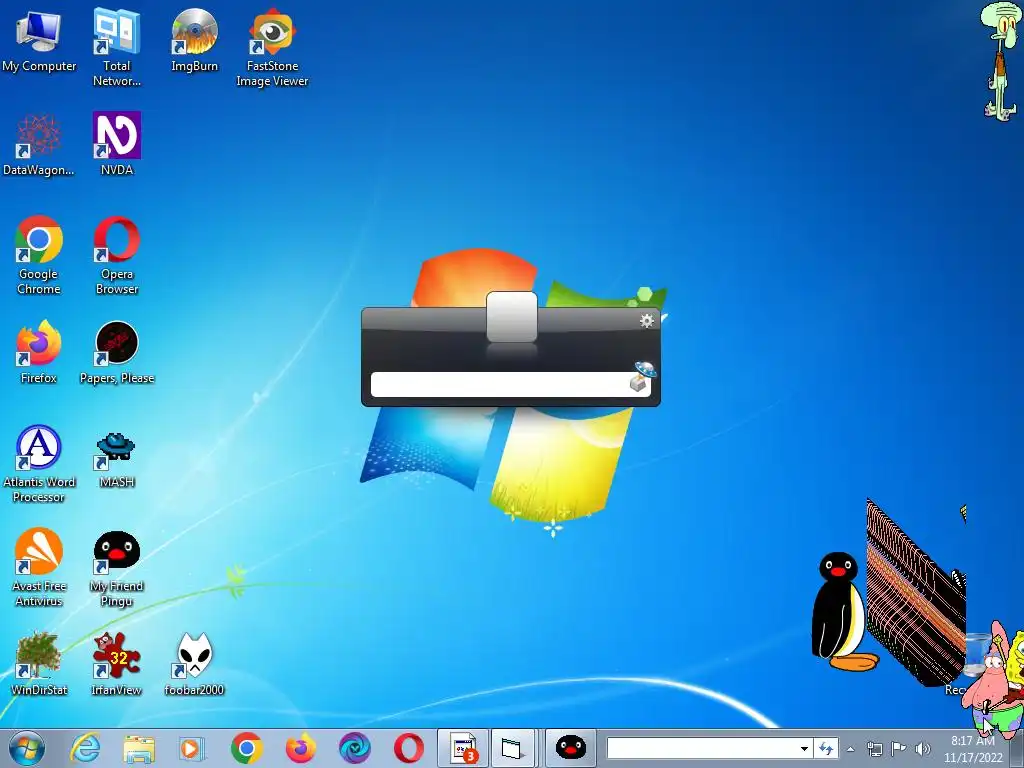Click the taskbar address toolbar text field
This screenshot has width=1024, height=768.
701,748
